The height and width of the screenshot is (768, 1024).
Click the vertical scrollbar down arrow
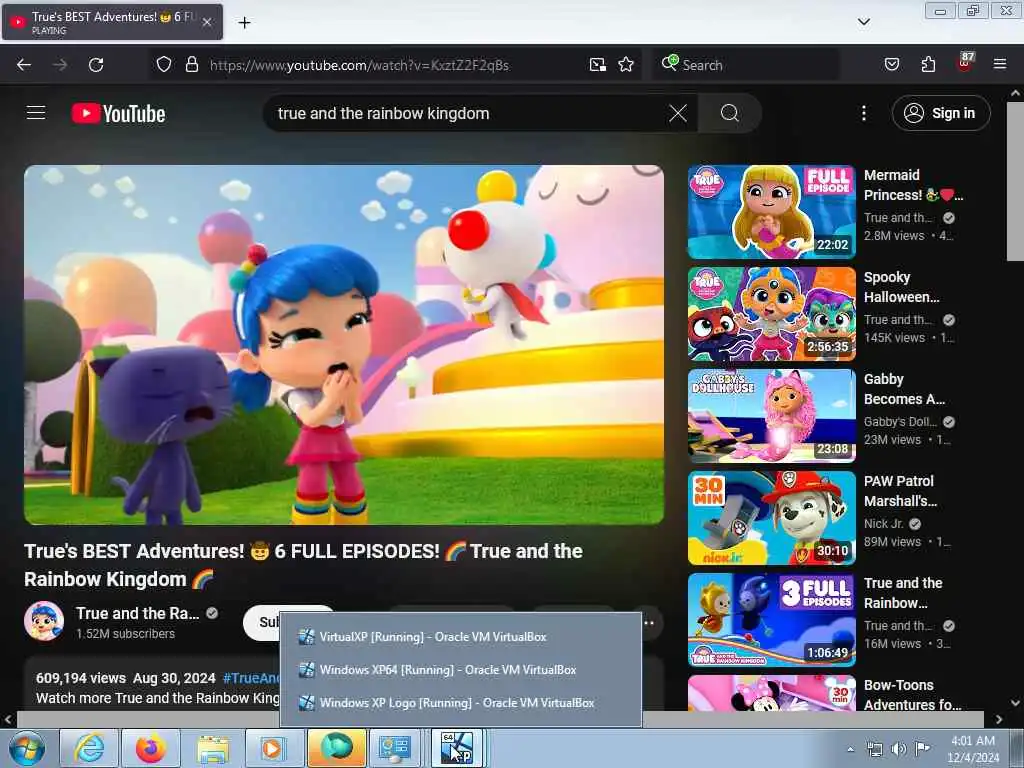pos(1015,703)
